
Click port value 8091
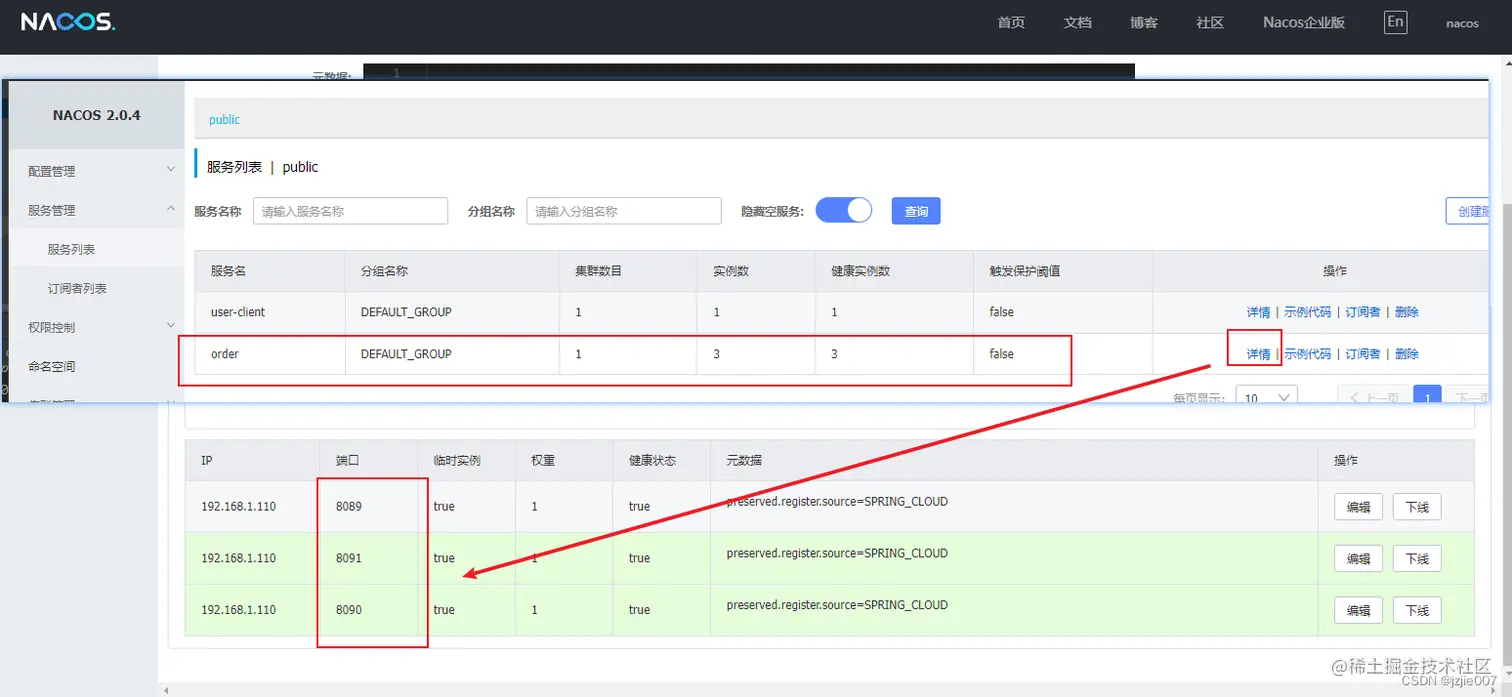[349, 558]
